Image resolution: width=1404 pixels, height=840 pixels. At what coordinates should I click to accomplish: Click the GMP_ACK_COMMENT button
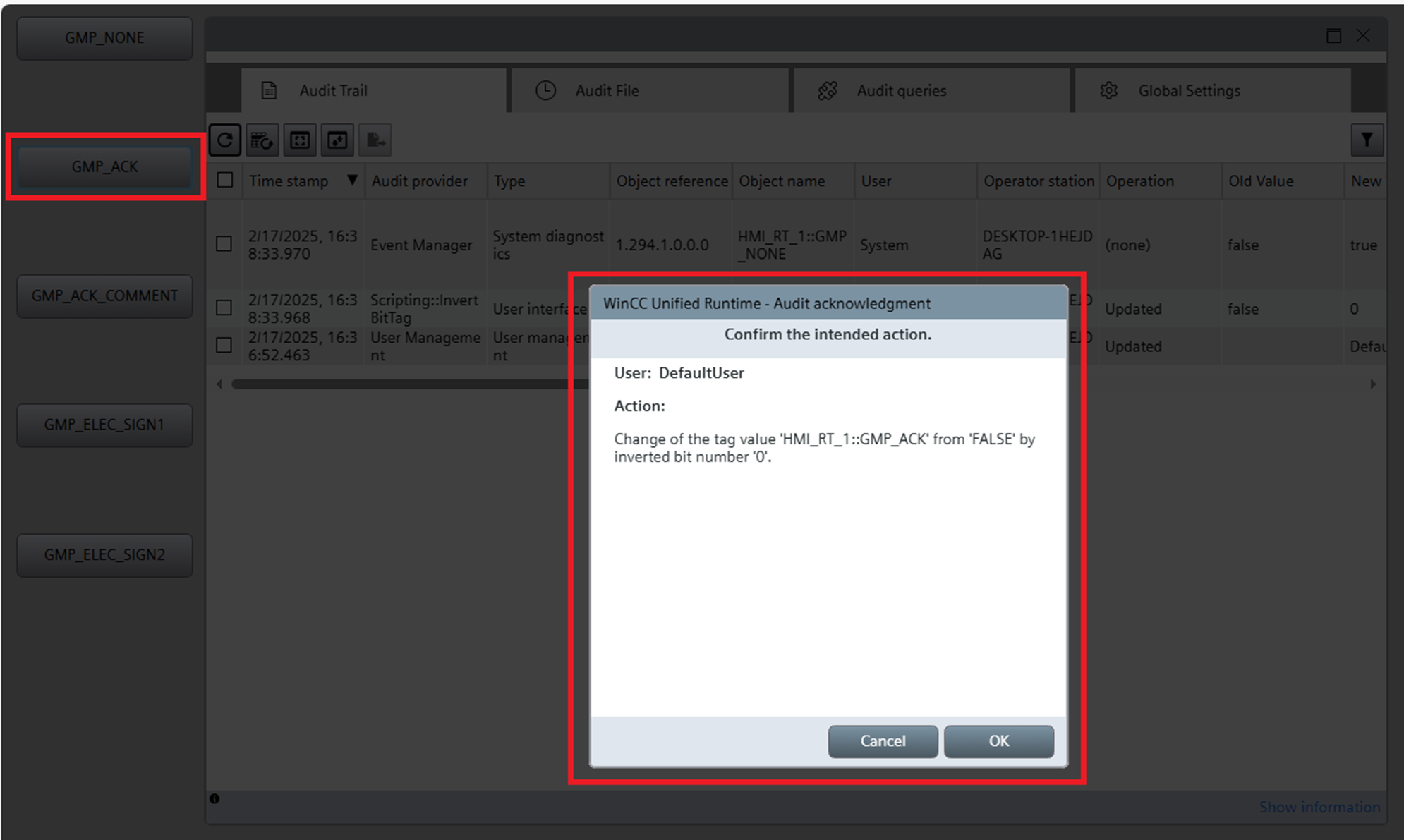pos(104,296)
